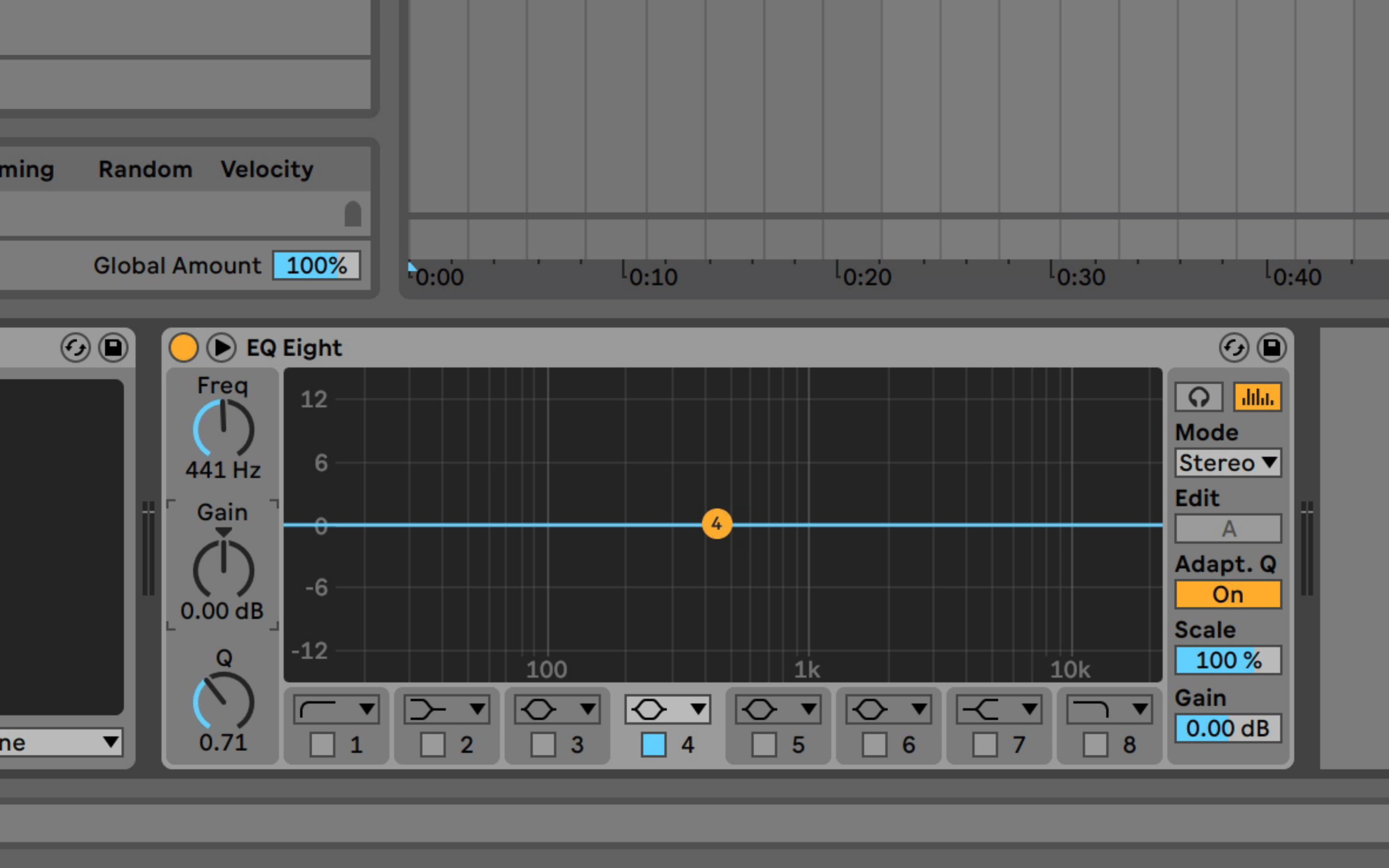Open band 2 filter type dropdown

(x=446, y=710)
